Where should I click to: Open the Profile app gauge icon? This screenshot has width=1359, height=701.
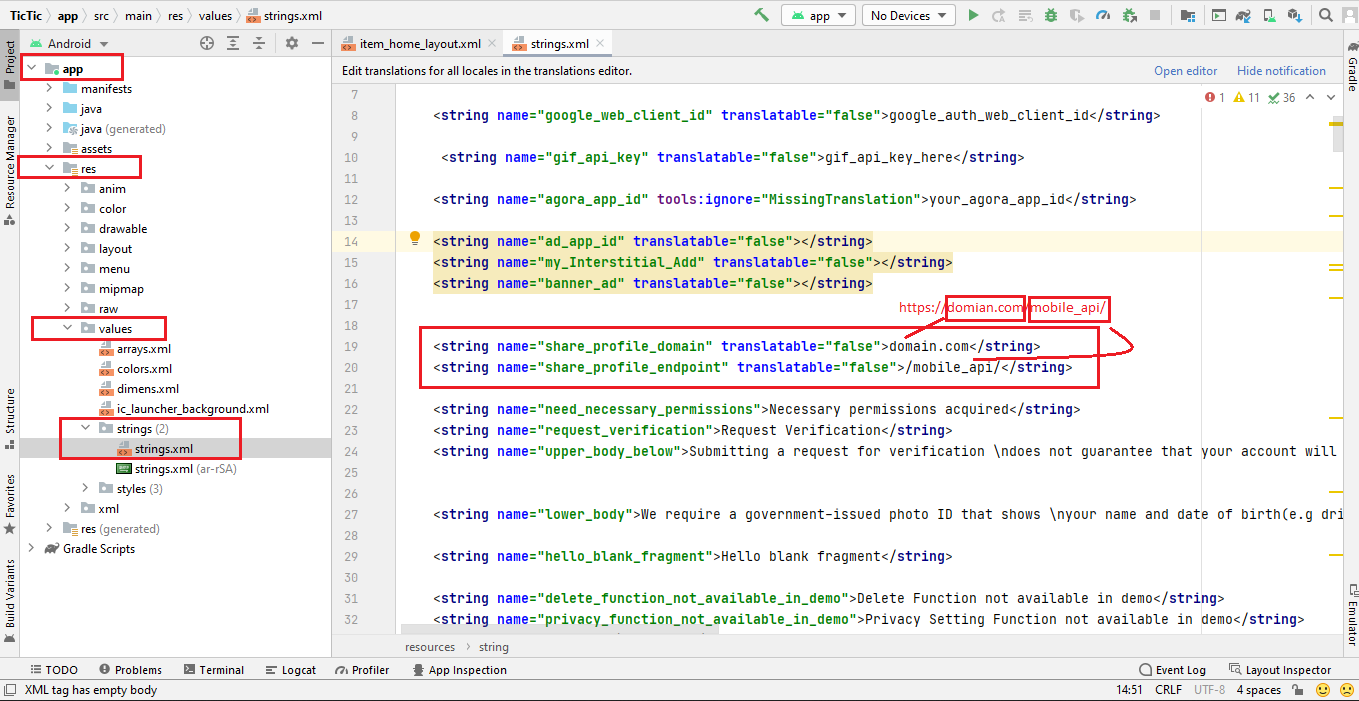1103,15
